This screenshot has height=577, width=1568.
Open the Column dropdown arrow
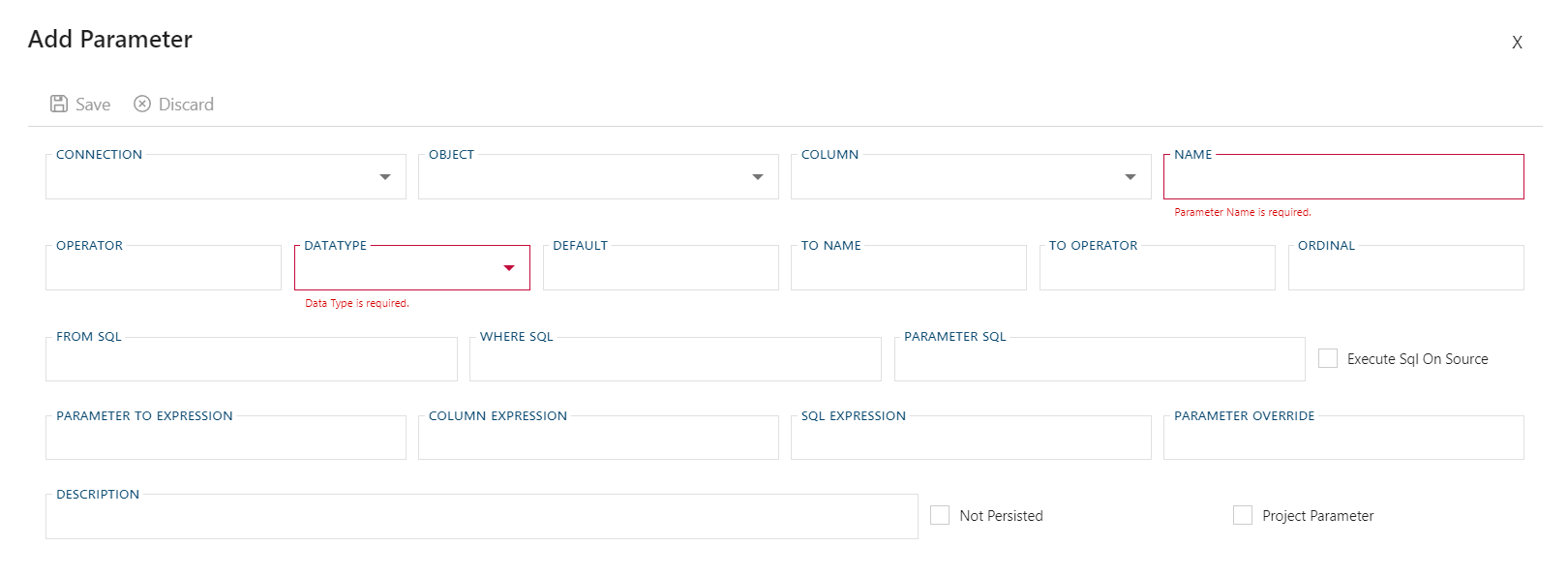point(1131,177)
